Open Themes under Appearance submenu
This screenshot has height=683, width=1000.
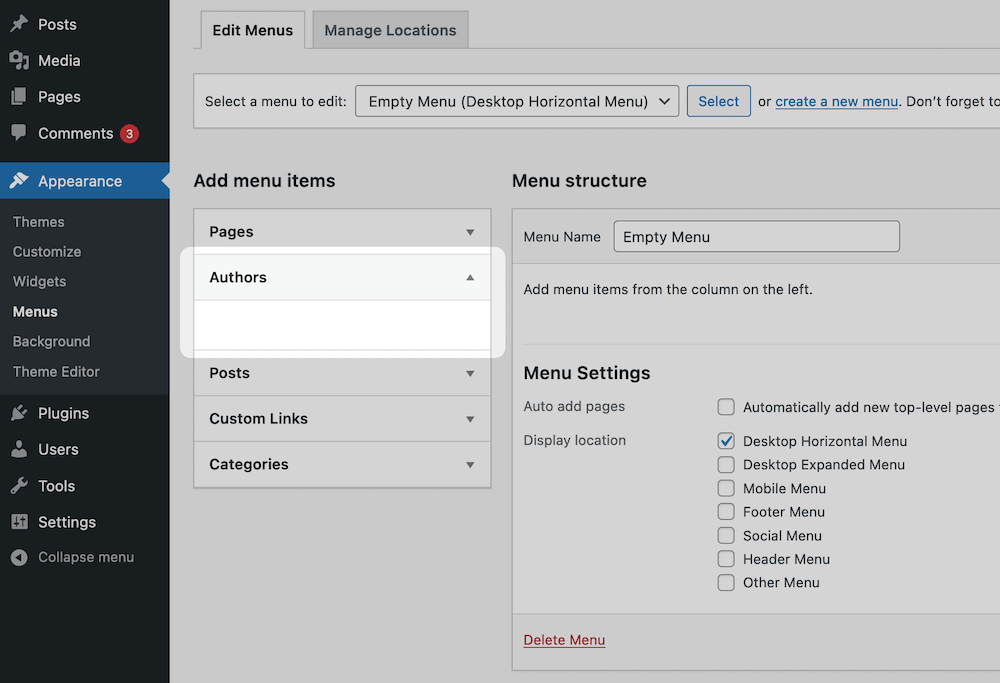click(39, 222)
